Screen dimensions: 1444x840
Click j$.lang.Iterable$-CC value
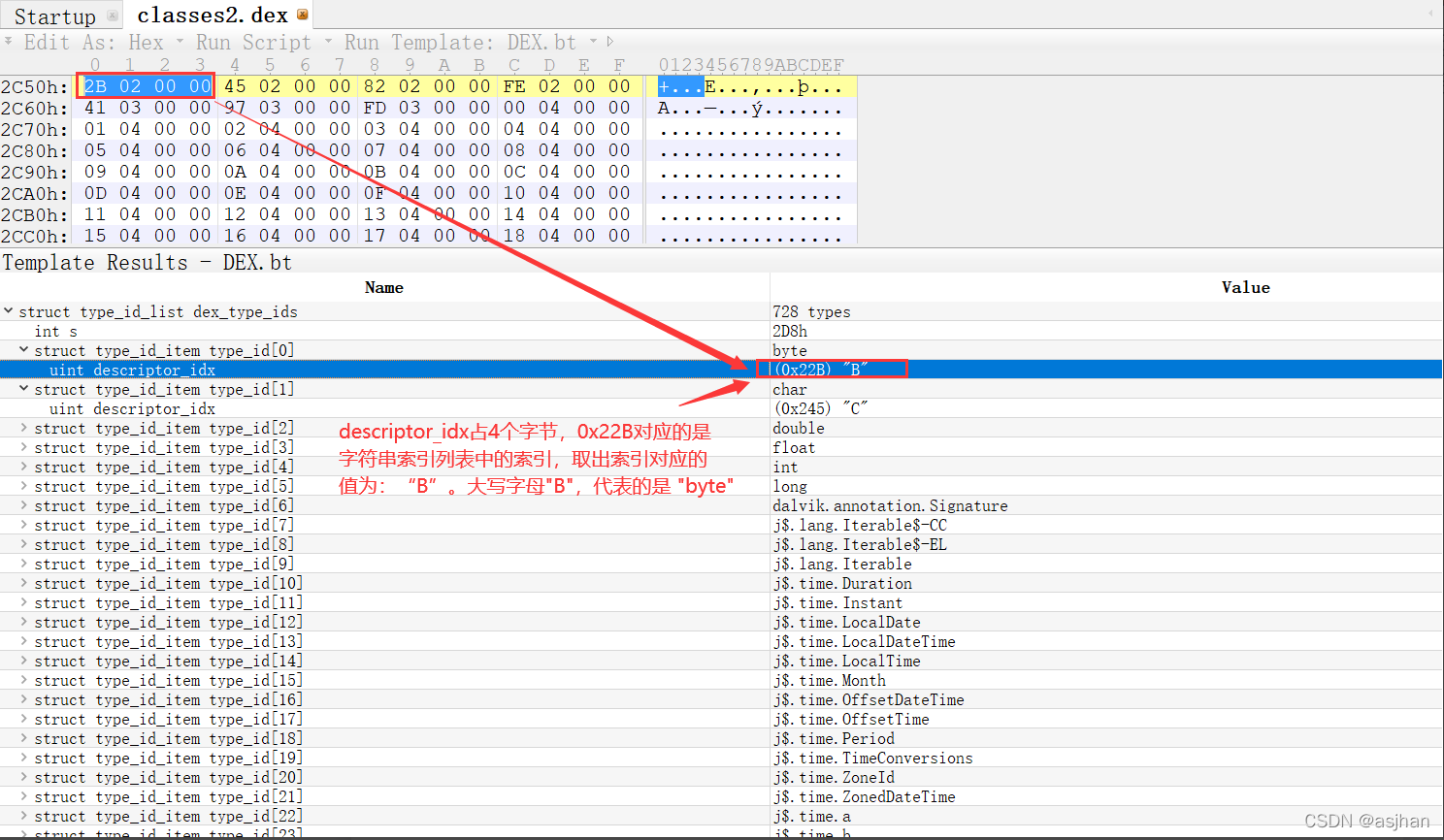[860, 525]
